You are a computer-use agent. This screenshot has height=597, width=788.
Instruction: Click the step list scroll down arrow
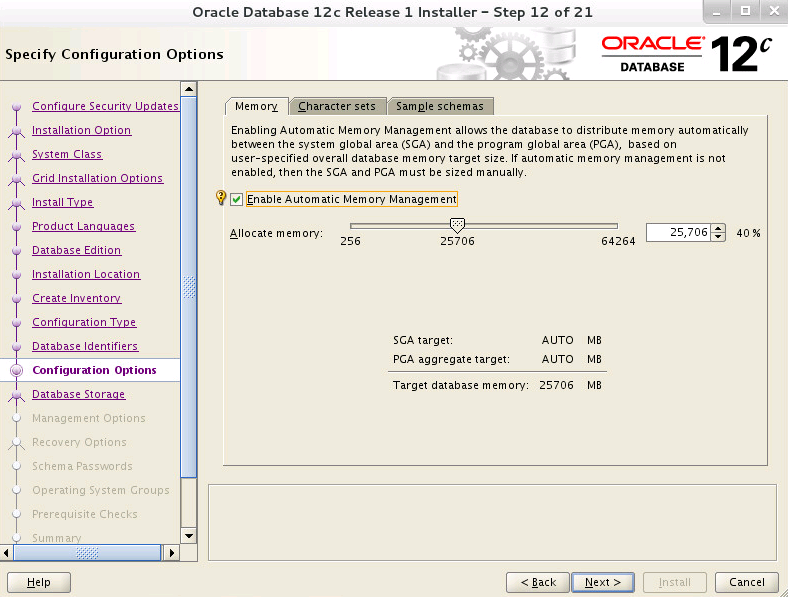188,536
